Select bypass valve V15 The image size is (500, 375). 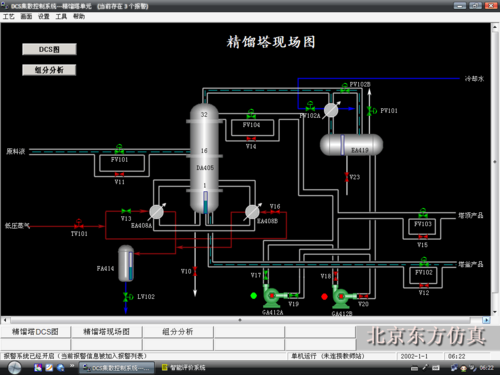pos(423,237)
